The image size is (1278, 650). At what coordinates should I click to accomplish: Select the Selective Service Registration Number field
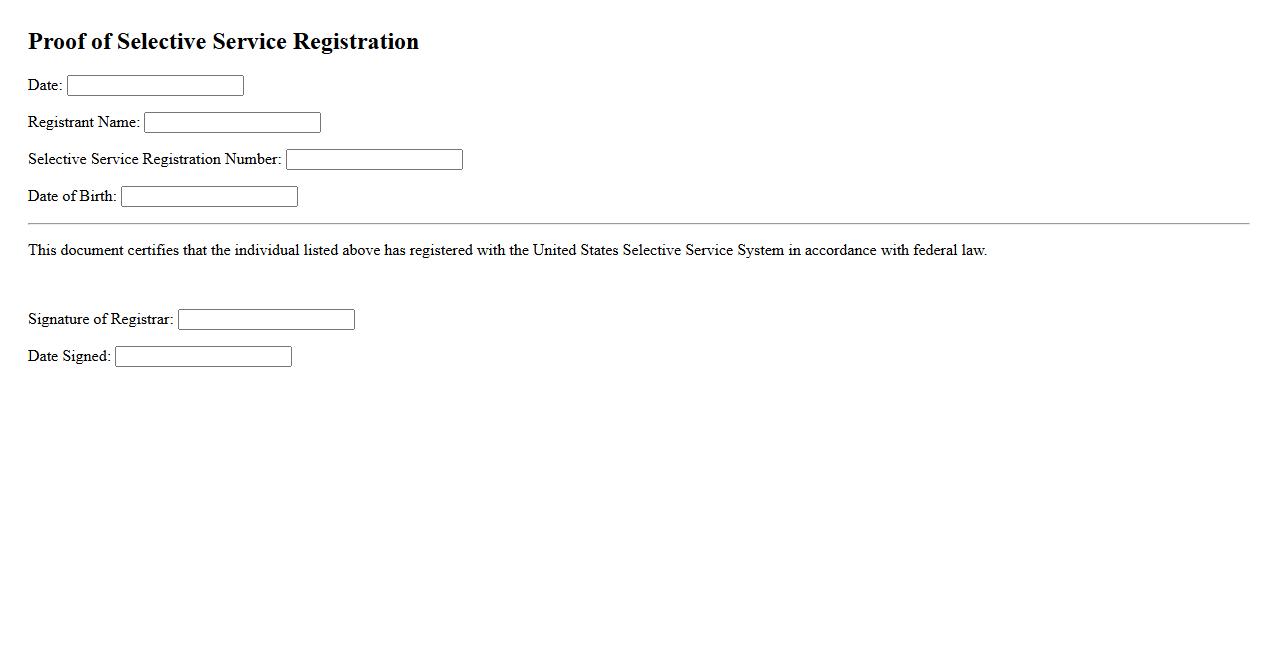374,160
